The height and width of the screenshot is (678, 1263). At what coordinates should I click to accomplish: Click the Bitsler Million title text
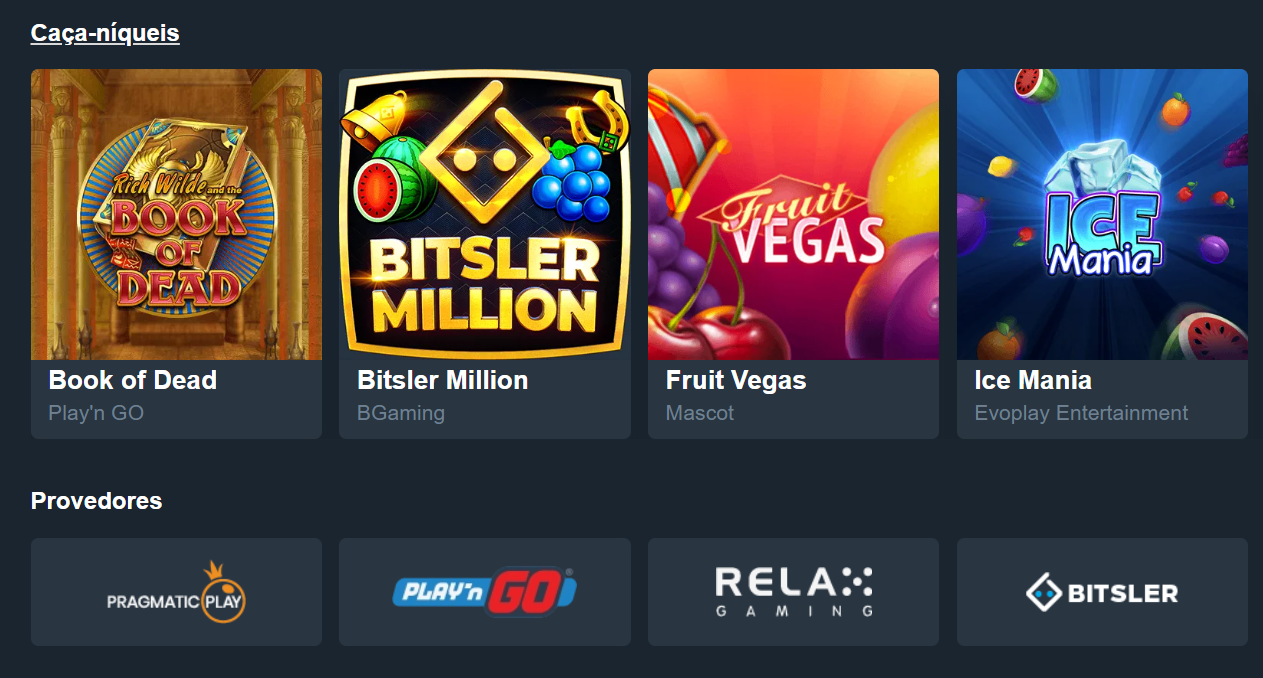442,380
